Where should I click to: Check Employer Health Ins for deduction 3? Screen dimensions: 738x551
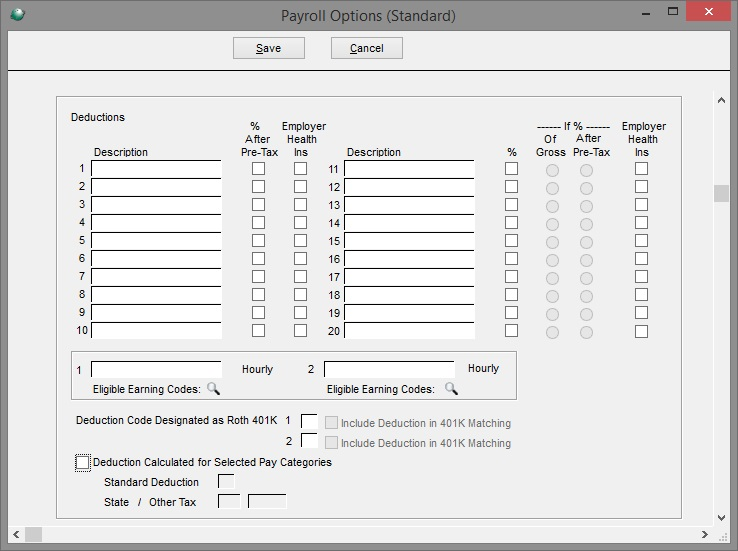pos(300,205)
